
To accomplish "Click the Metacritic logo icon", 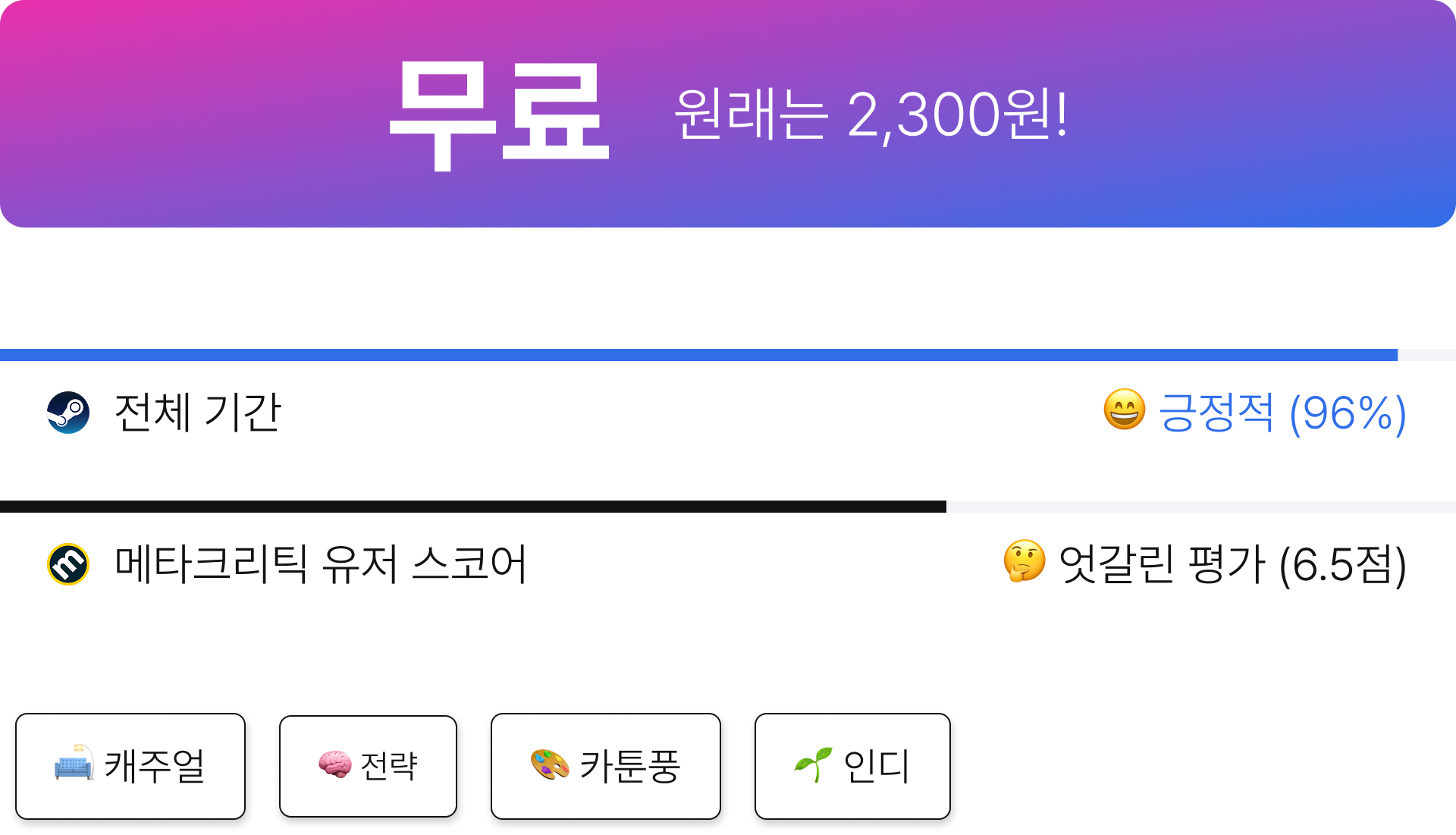I will [68, 564].
